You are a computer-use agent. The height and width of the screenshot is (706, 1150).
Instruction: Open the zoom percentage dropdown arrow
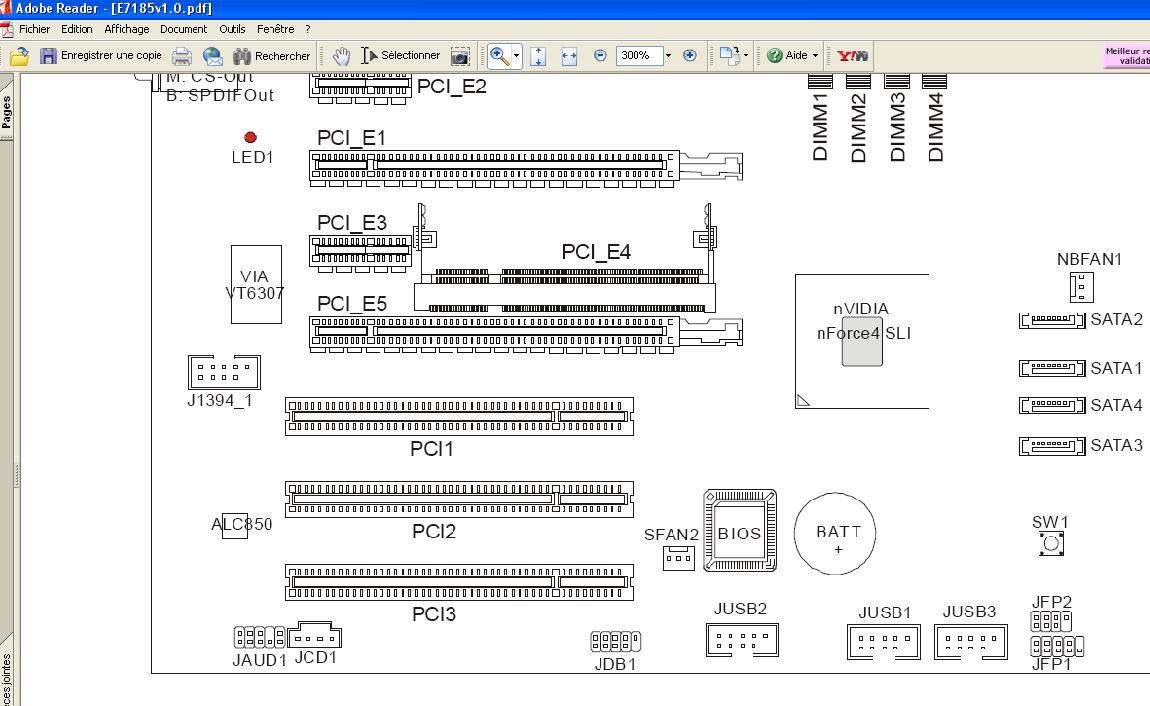(668, 56)
